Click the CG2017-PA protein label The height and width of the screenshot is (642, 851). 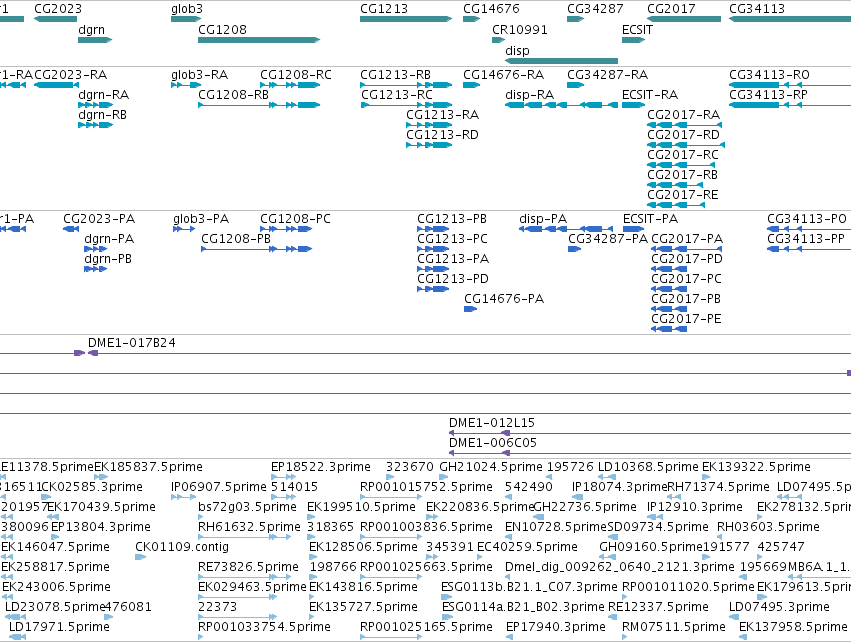[x=687, y=239]
